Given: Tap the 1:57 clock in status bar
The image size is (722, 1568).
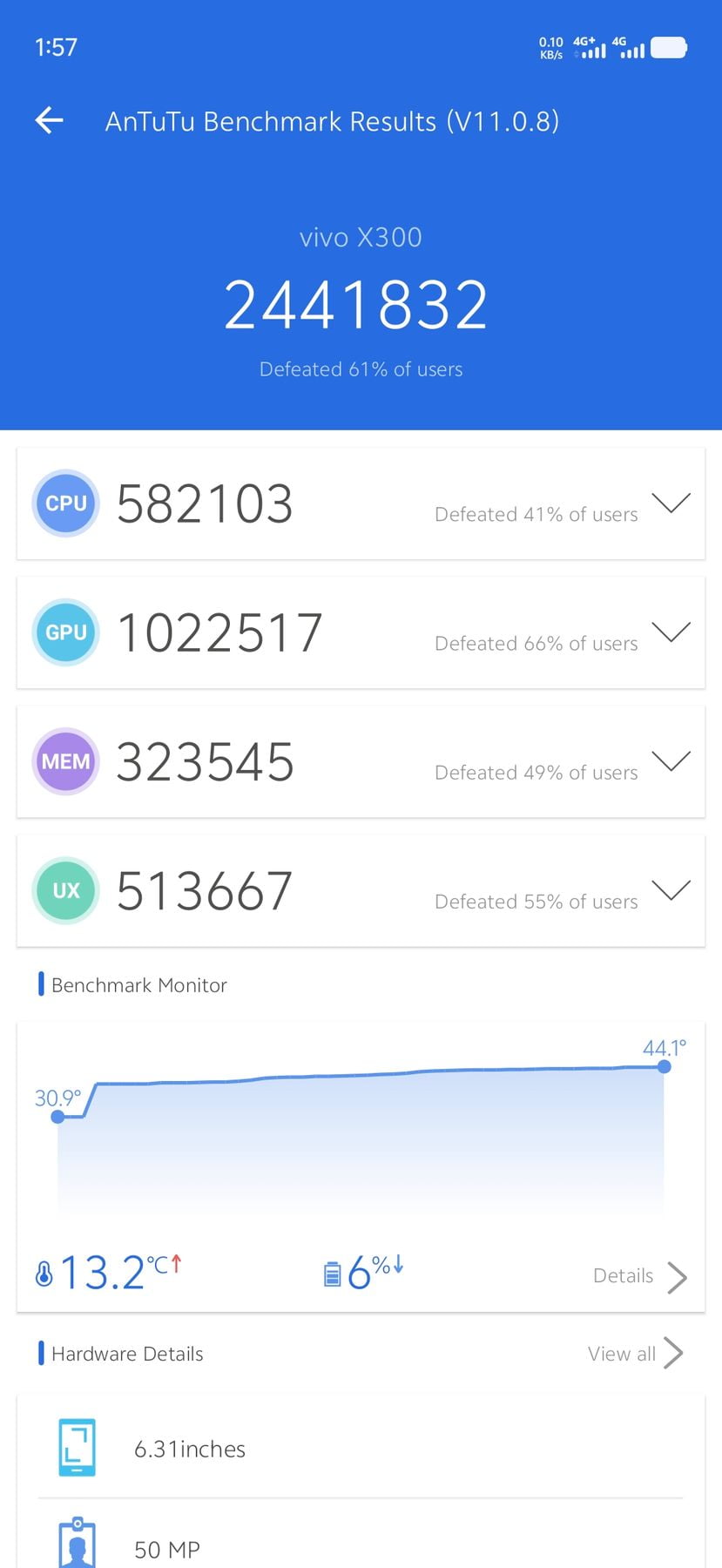Looking at the screenshot, I should pos(56,47).
